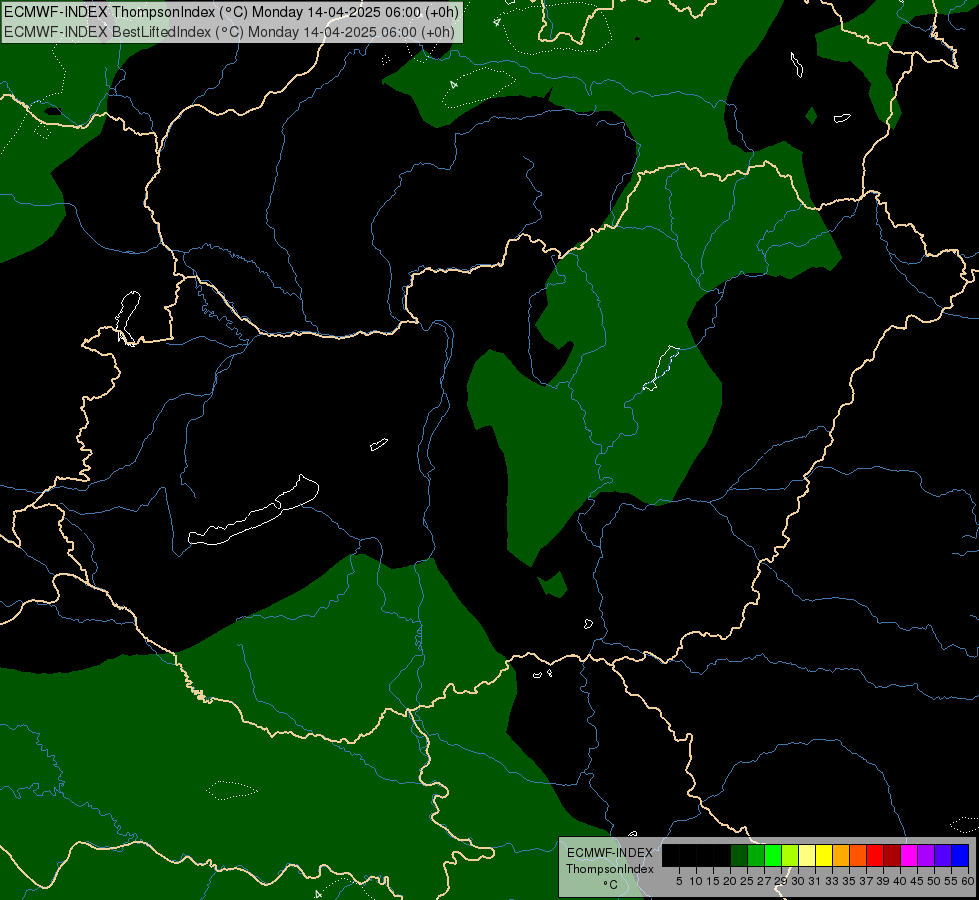
Task: Click legend tick value '50'
Action: pos(935,881)
